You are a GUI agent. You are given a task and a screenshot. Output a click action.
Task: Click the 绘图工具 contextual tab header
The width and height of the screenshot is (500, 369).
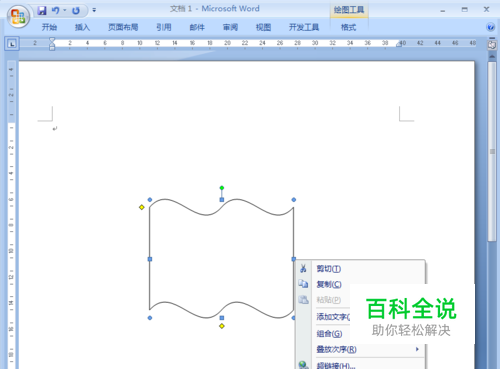[349, 10]
